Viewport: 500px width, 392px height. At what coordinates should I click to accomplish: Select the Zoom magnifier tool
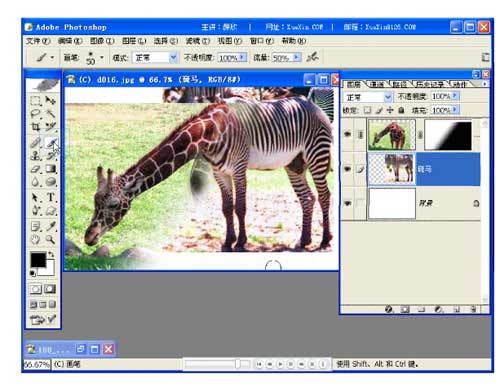click(51, 239)
